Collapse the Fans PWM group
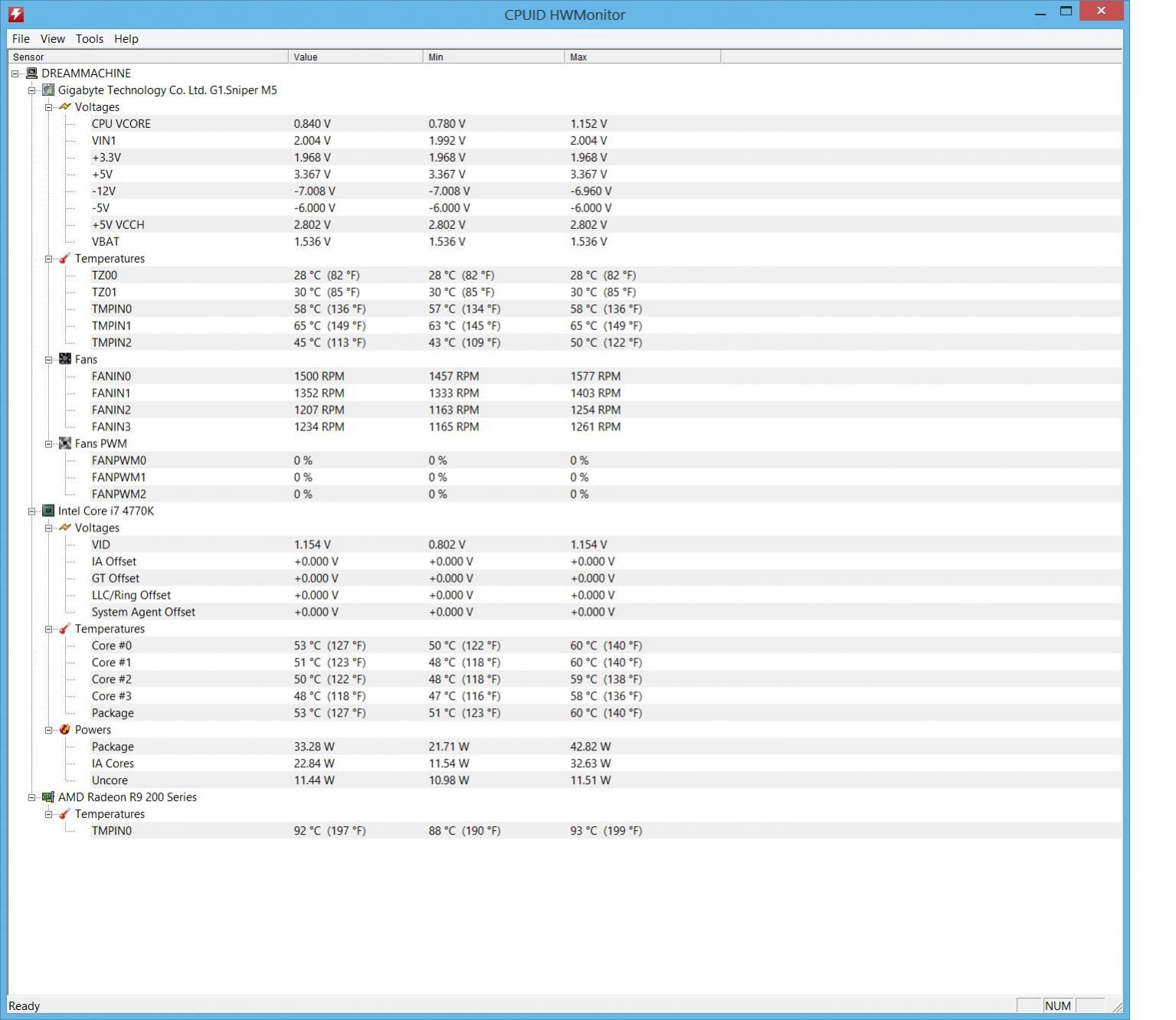 tap(48, 443)
